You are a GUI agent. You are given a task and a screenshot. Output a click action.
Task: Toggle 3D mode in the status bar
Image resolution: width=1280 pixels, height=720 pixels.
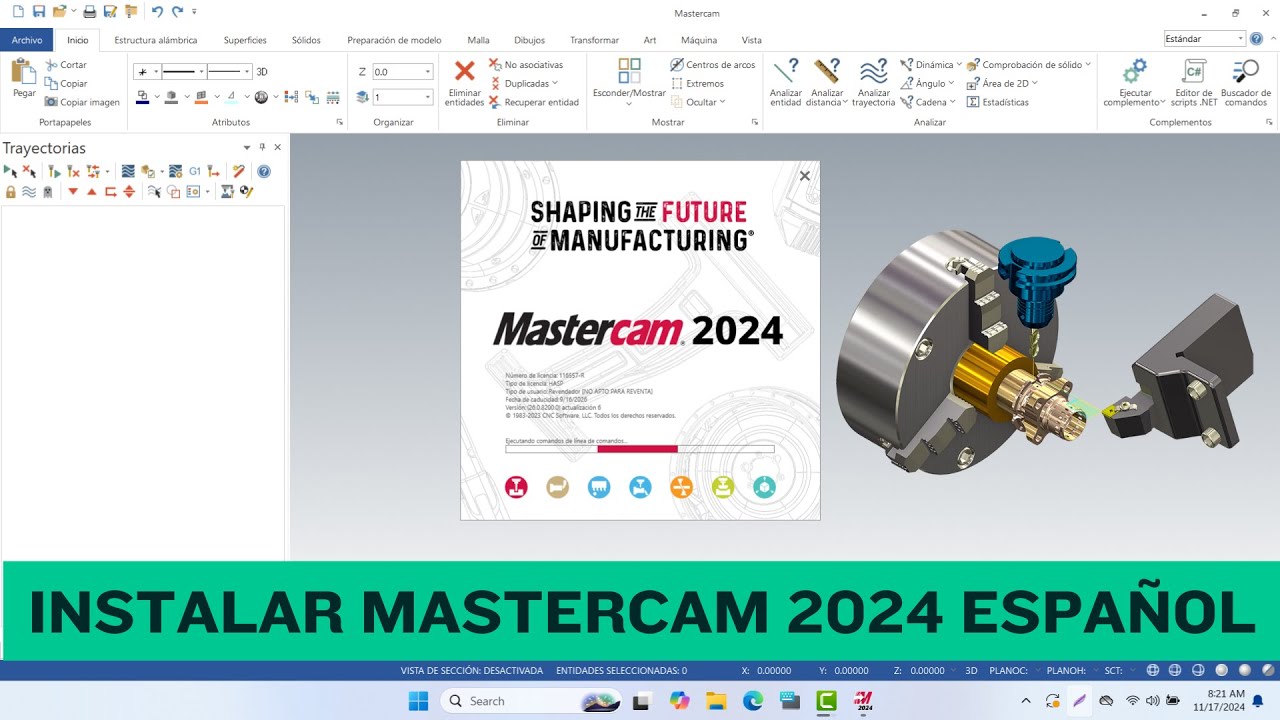tap(971, 671)
